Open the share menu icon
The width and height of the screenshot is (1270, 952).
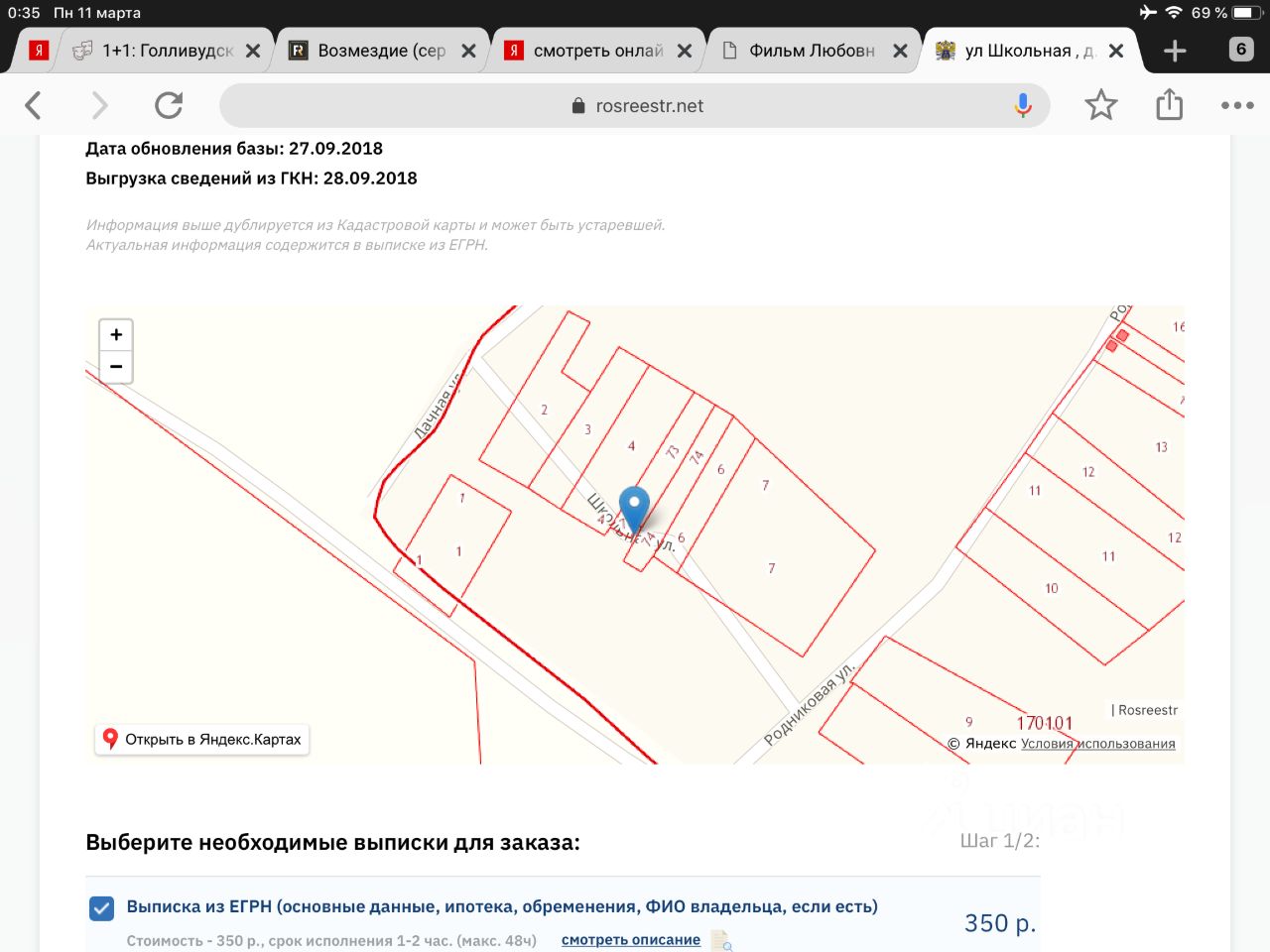(1170, 104)
